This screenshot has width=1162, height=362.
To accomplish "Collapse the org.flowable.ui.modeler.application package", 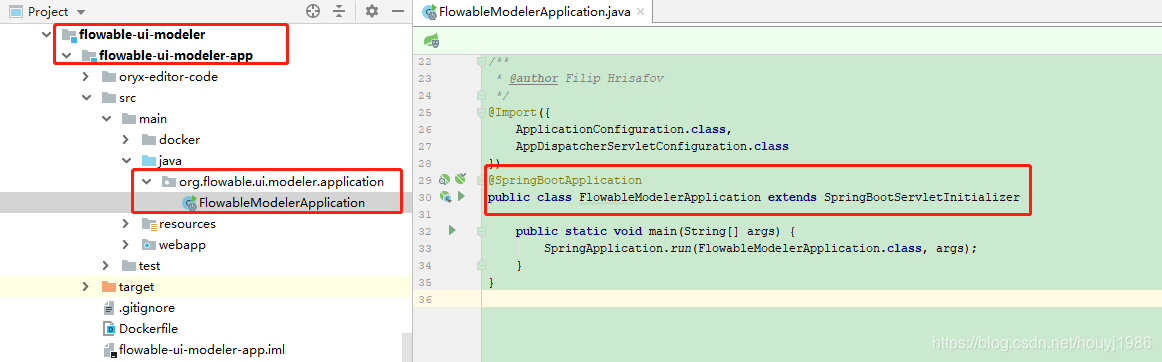I will (146, 182).
